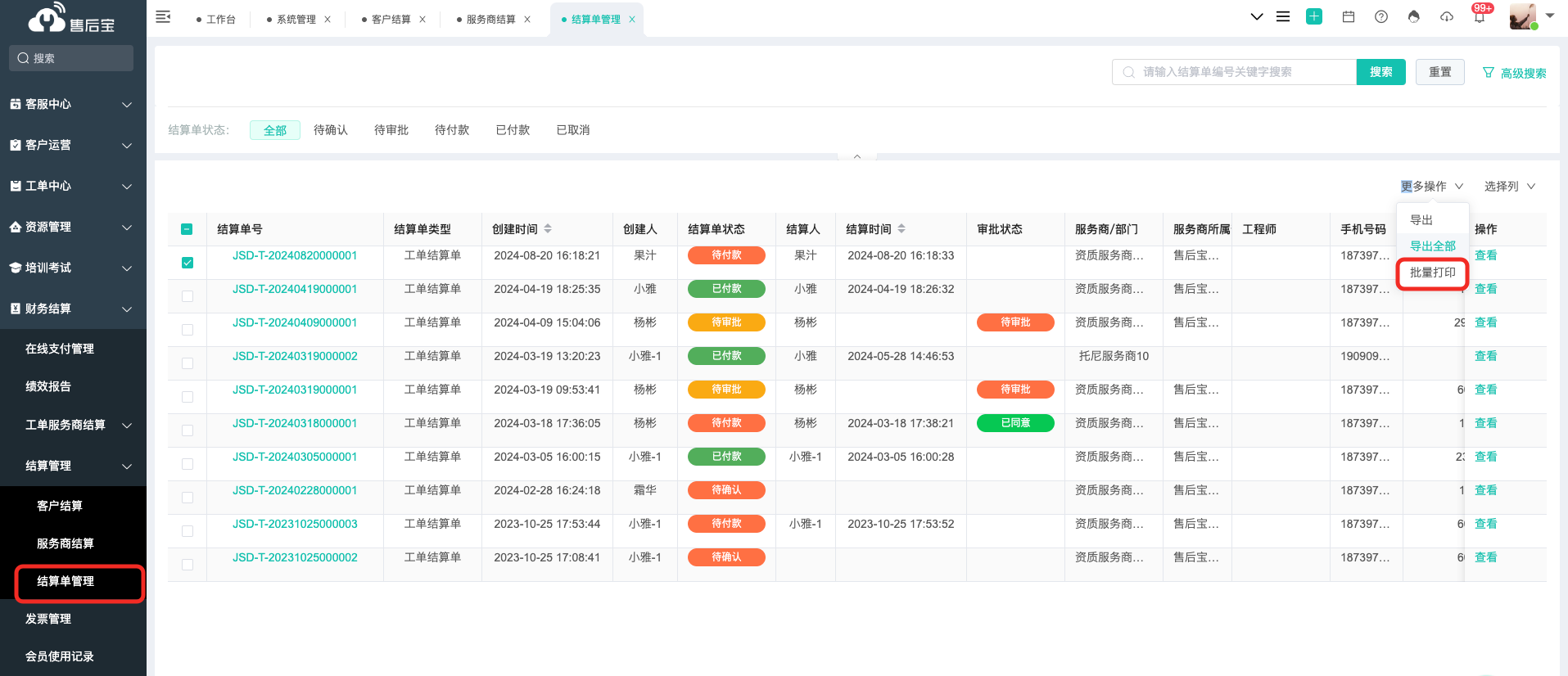Expand 培训考试 sidebar menu

click(x=73, y=268)
